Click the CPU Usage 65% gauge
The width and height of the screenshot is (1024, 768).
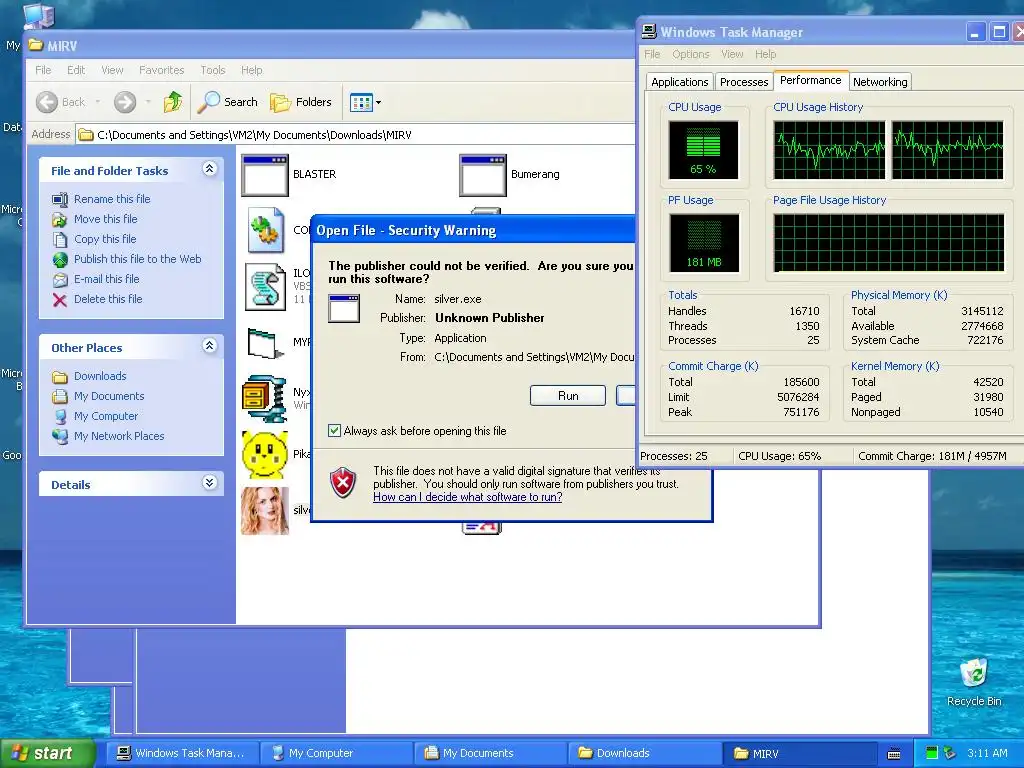pos(703,150)
